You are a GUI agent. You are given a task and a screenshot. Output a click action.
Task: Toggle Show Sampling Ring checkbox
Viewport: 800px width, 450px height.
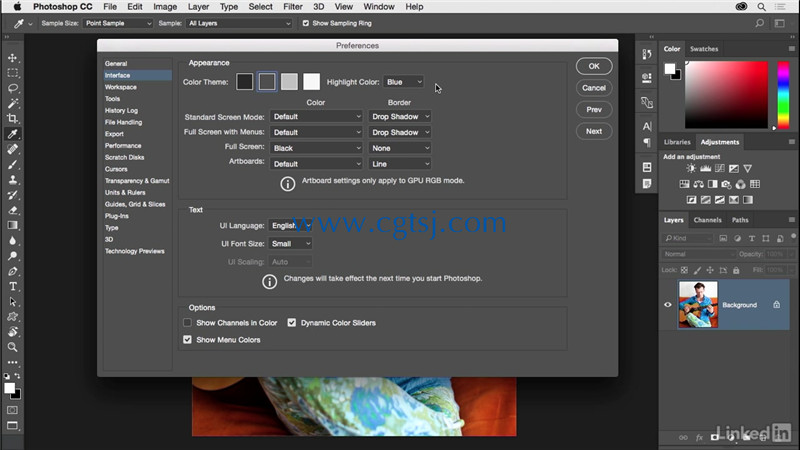(306, 23)
